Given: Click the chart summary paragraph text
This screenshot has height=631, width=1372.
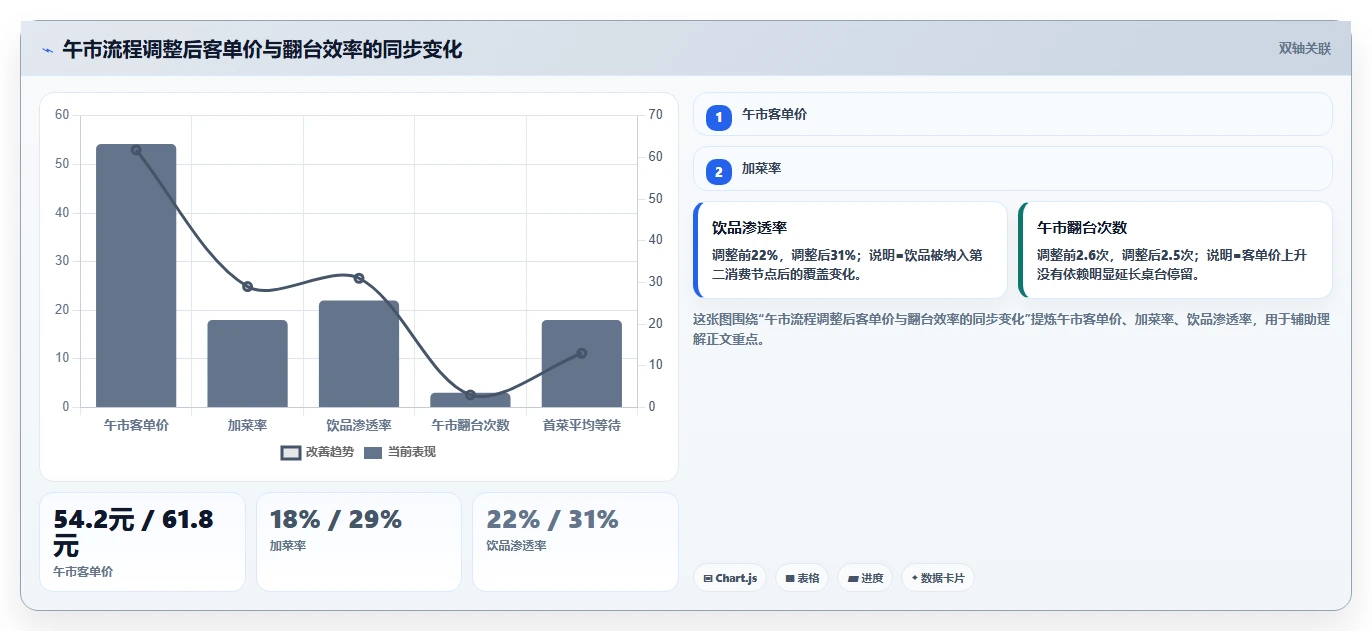Looking at the screenshot, I should [1012, 329].
